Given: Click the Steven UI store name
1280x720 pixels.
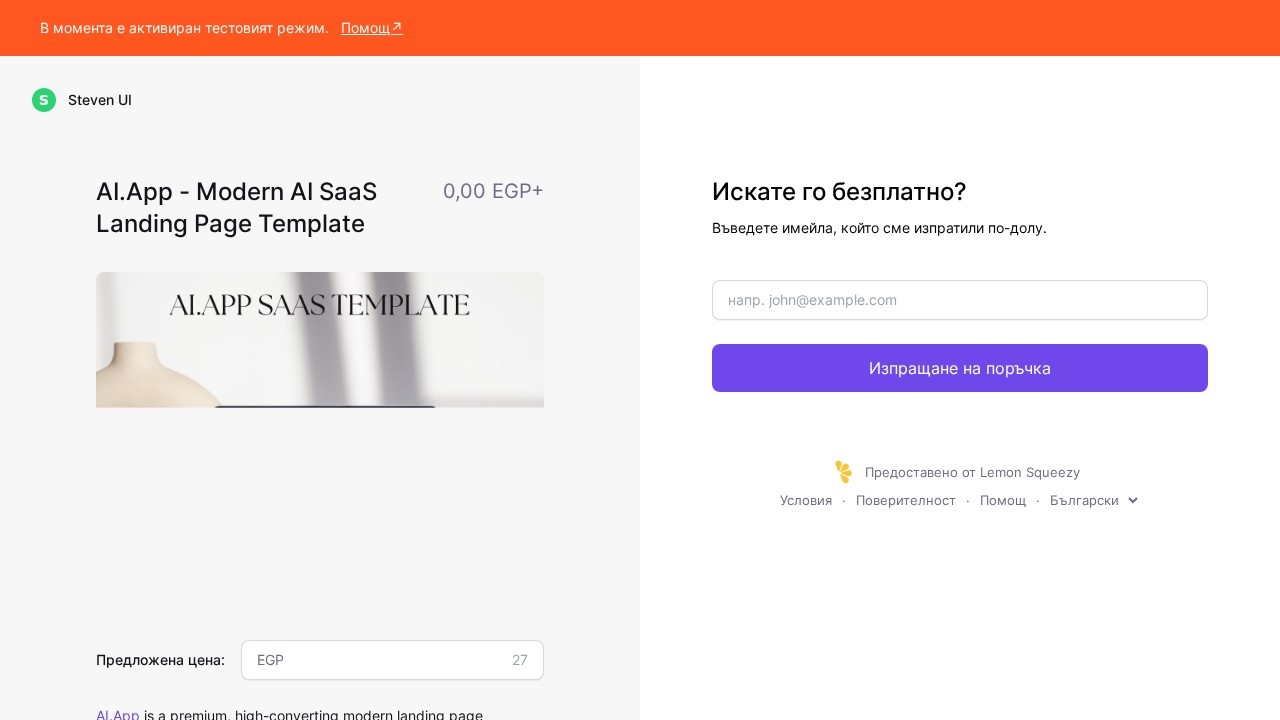Looking at the screenshot, I should [100, 100].
